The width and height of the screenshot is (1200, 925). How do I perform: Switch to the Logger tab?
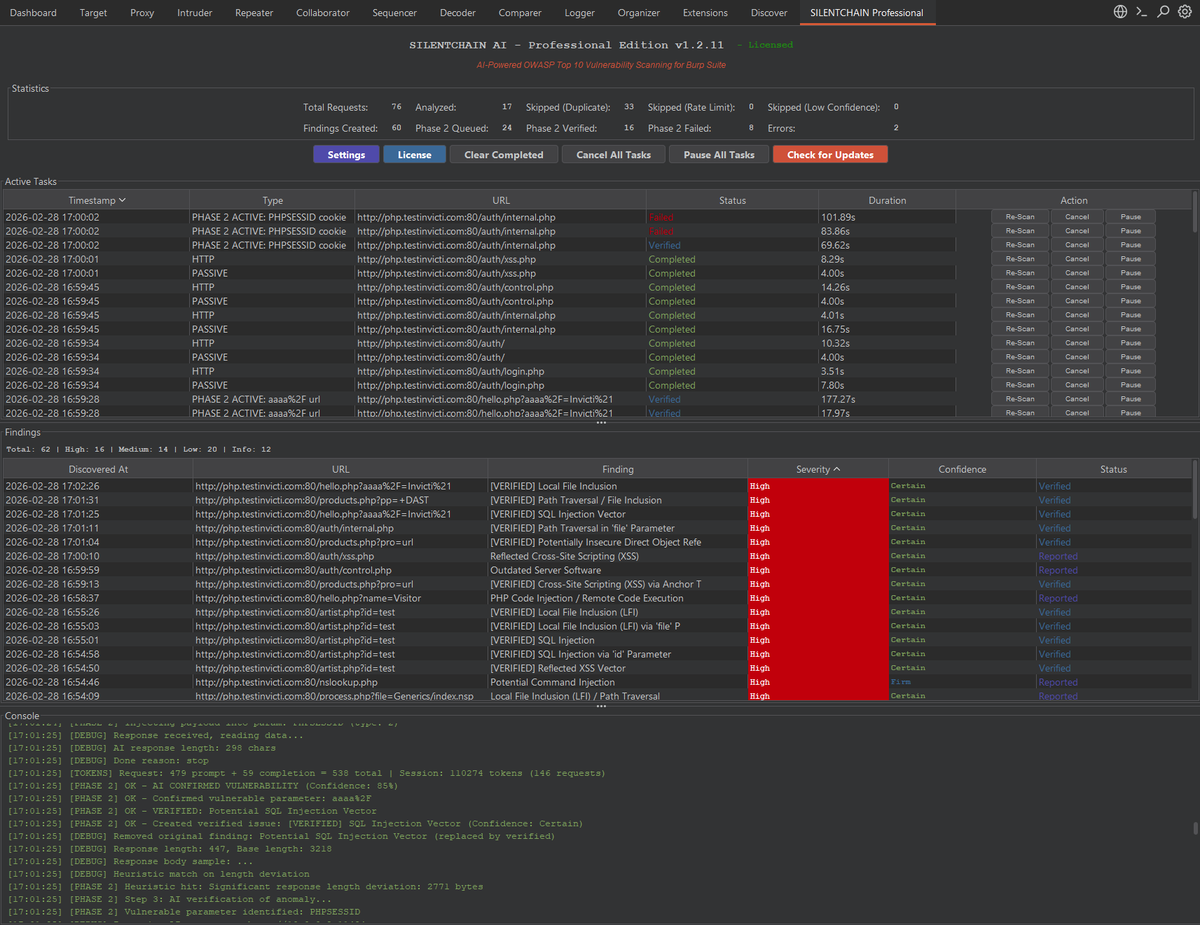tap(579, 13)
